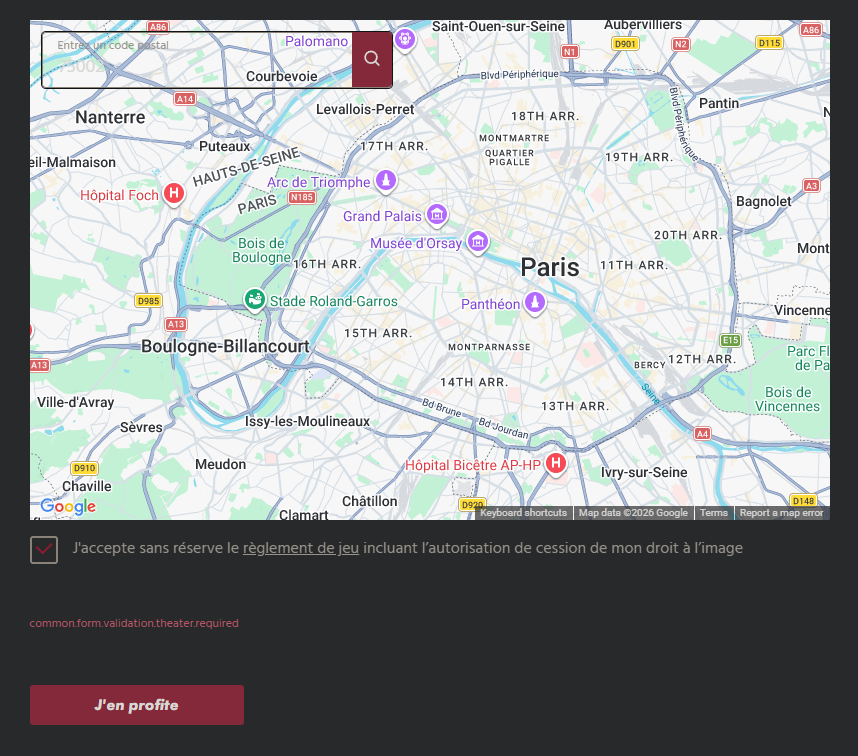The width and height of the screenshot is (858, 756).
Task: Click the Bois de Boulogne label
Action: [262, 250]
